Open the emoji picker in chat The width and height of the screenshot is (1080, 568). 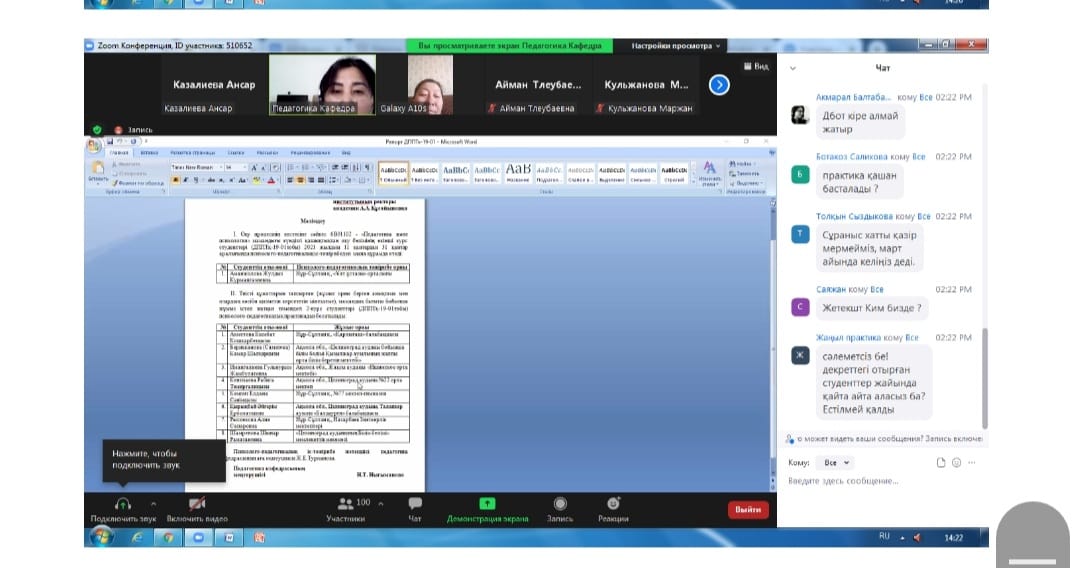[x=956, y=463]
